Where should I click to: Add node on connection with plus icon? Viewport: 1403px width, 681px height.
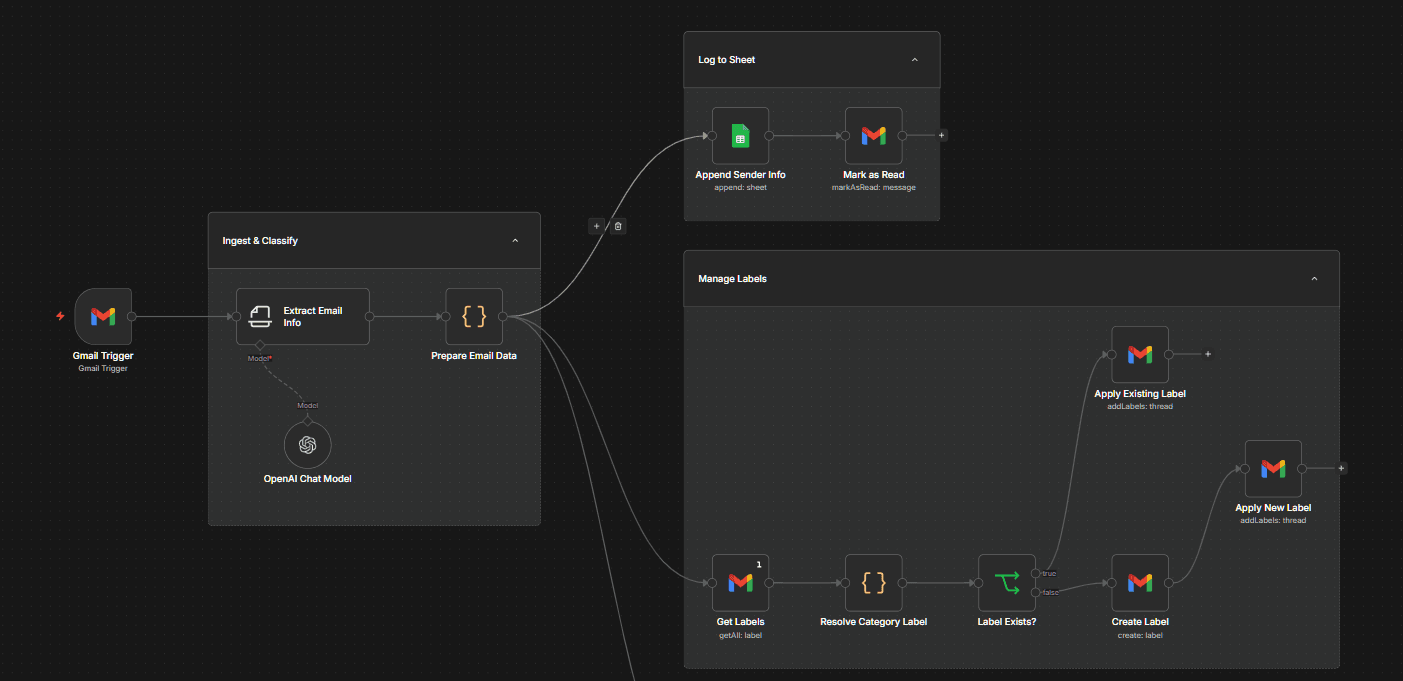coord(597,226)
